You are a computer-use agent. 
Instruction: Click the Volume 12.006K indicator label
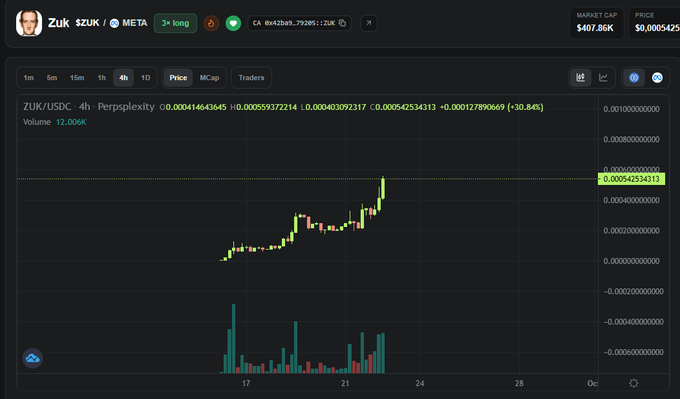point(55,122)
